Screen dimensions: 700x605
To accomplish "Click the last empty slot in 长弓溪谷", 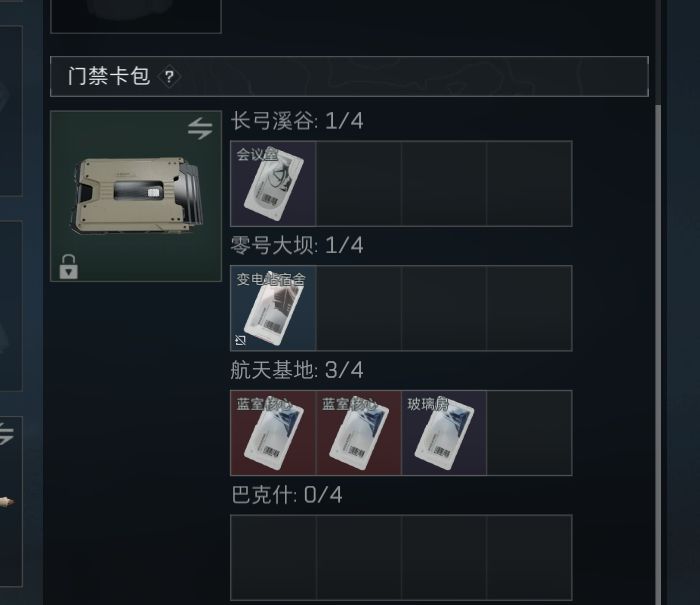I will click(x=529, y=184).
